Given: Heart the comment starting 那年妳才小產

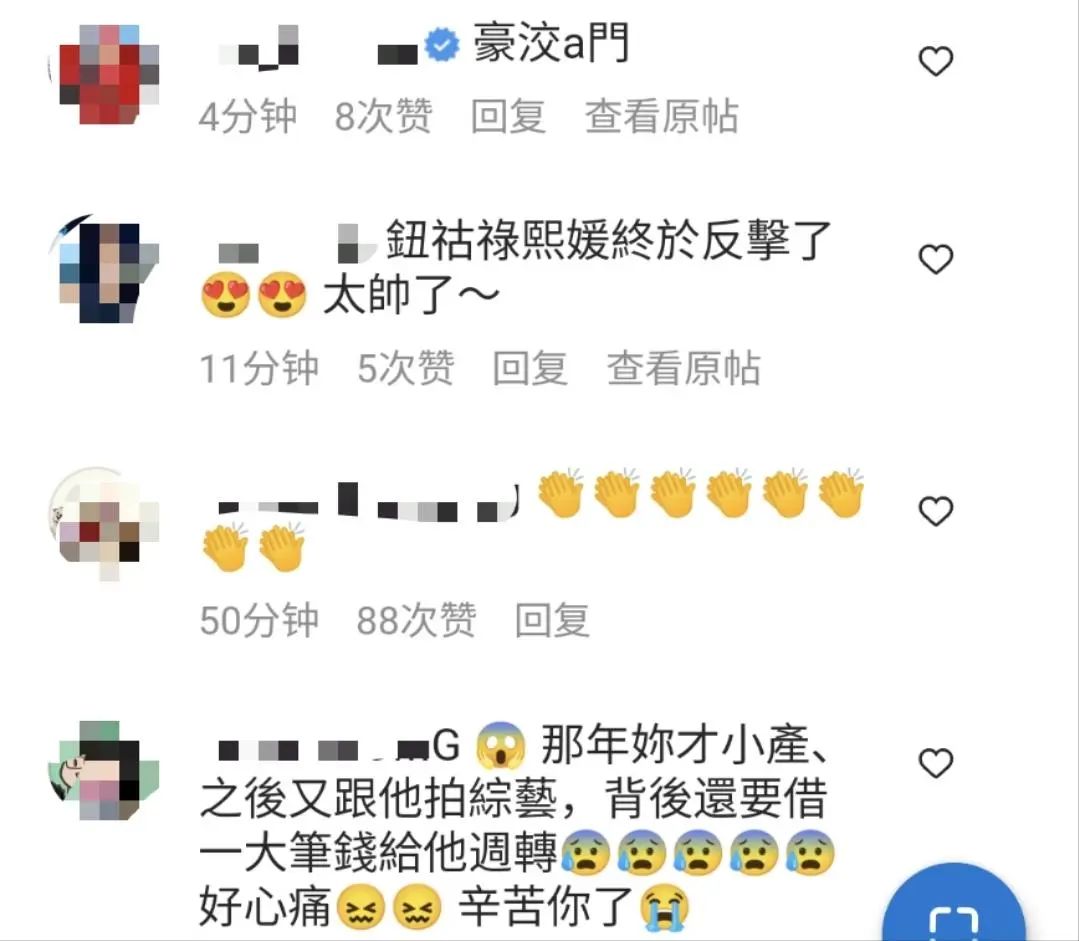Looking at the screenshot, I should pyautogui.click(x=936, y=763).
